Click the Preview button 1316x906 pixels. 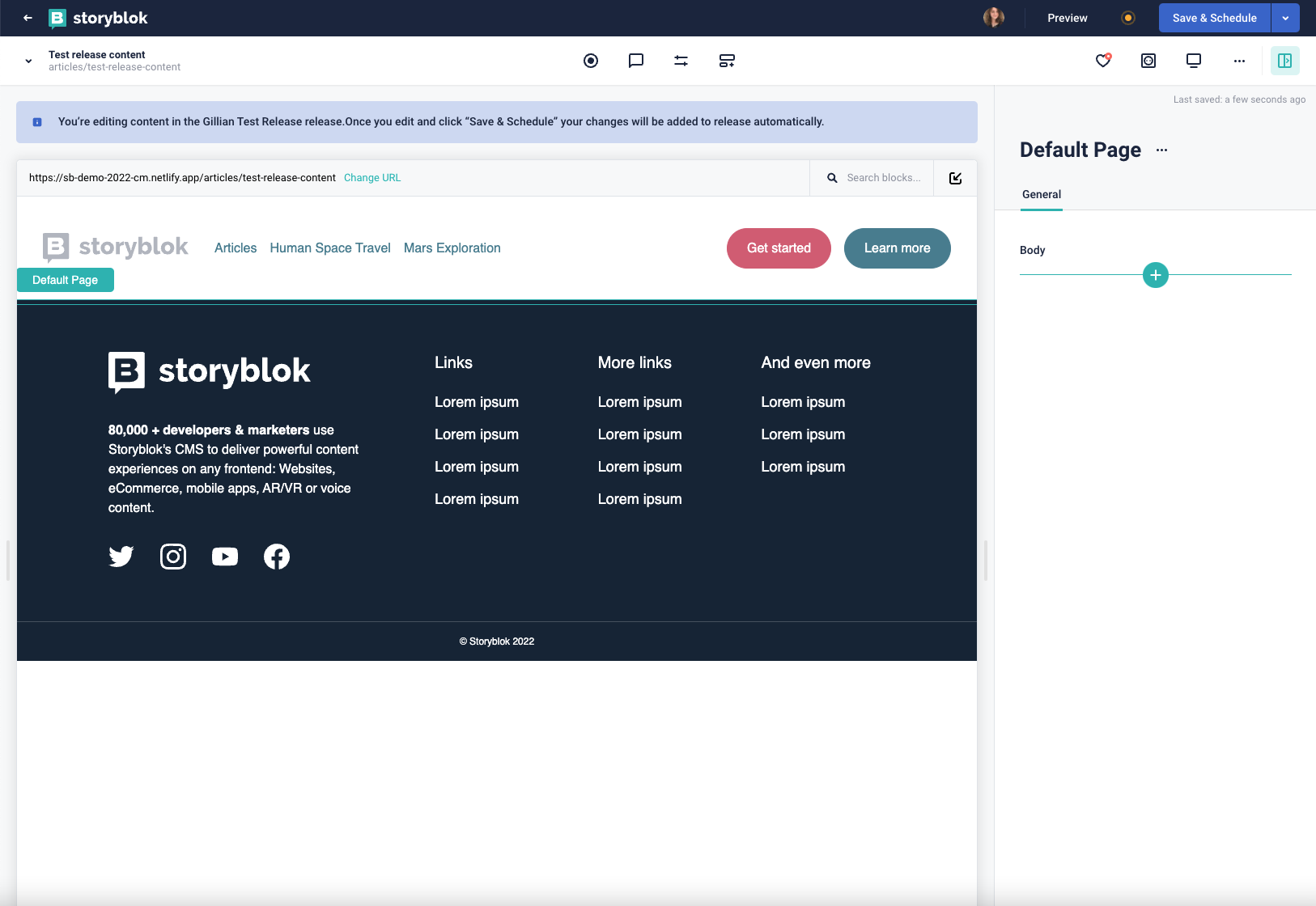1068,18
